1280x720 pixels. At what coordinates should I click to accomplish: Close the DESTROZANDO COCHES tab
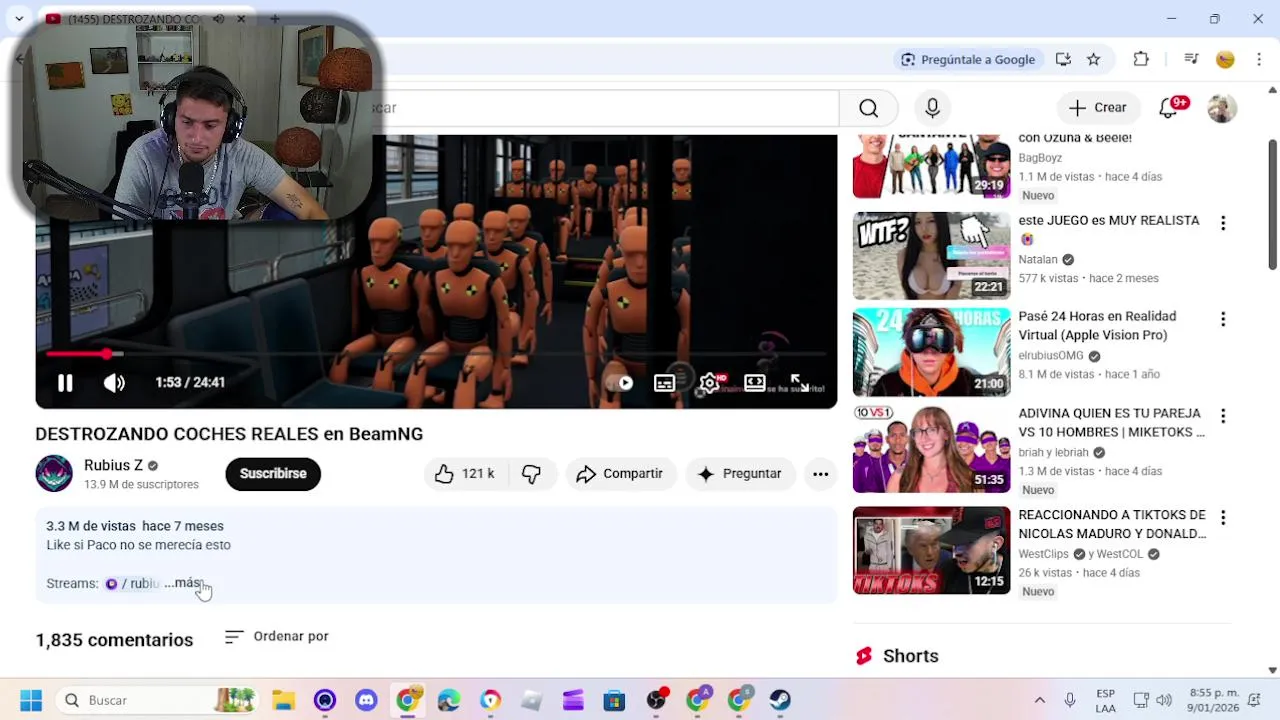point(241,18)
